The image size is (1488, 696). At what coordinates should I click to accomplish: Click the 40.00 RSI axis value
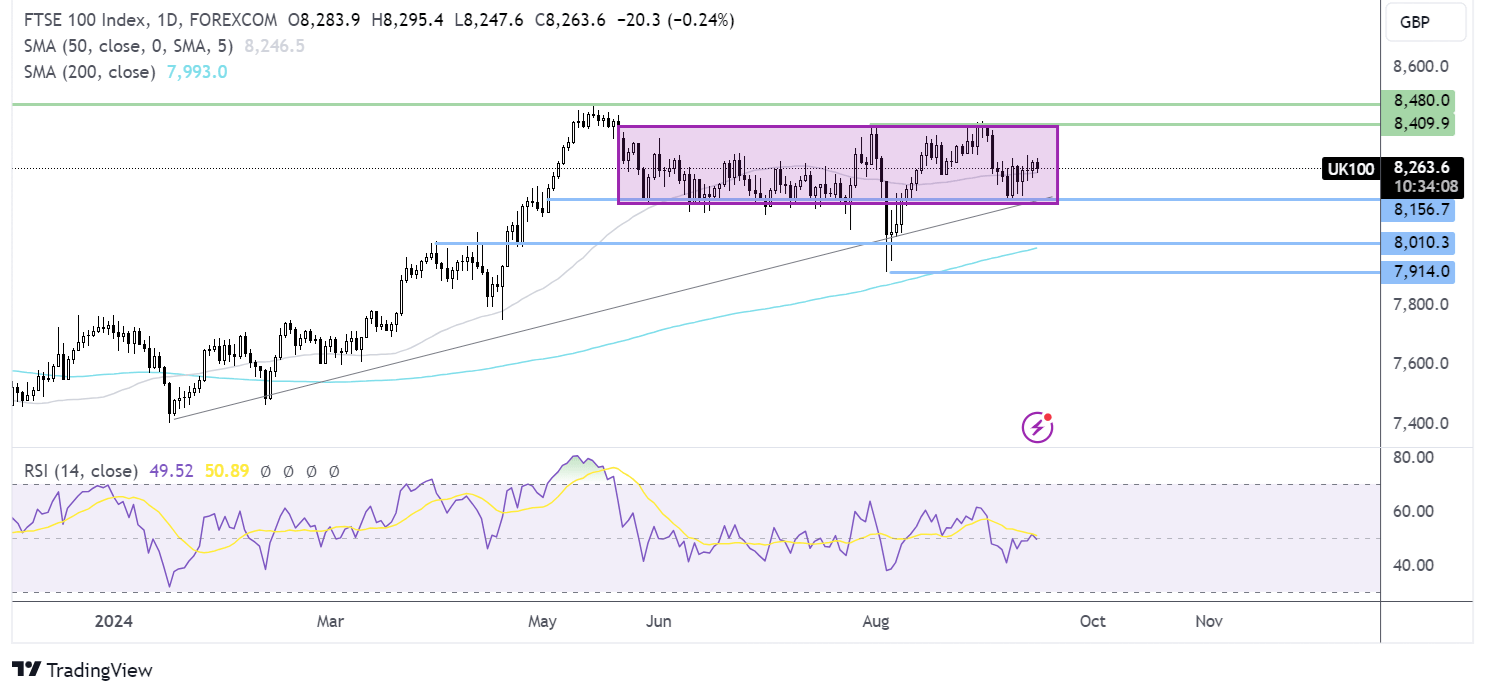point(1414,565)
